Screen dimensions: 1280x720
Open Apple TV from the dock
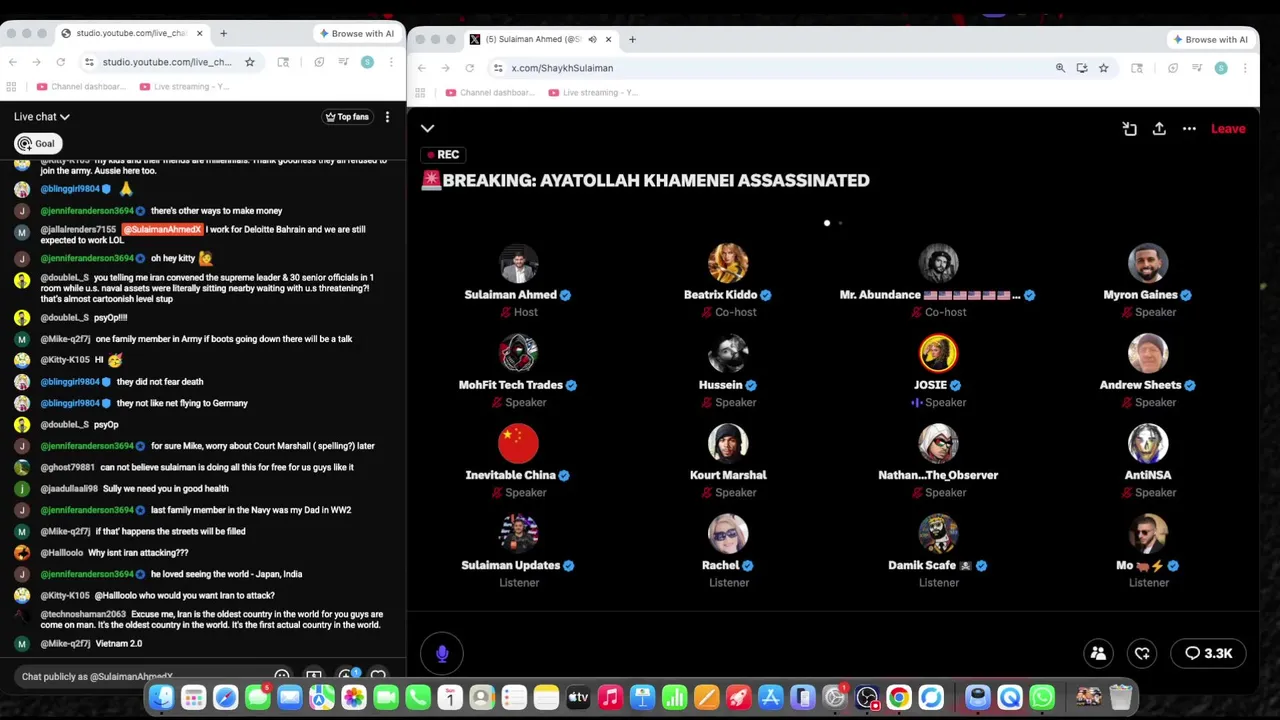tap(578, 697)
